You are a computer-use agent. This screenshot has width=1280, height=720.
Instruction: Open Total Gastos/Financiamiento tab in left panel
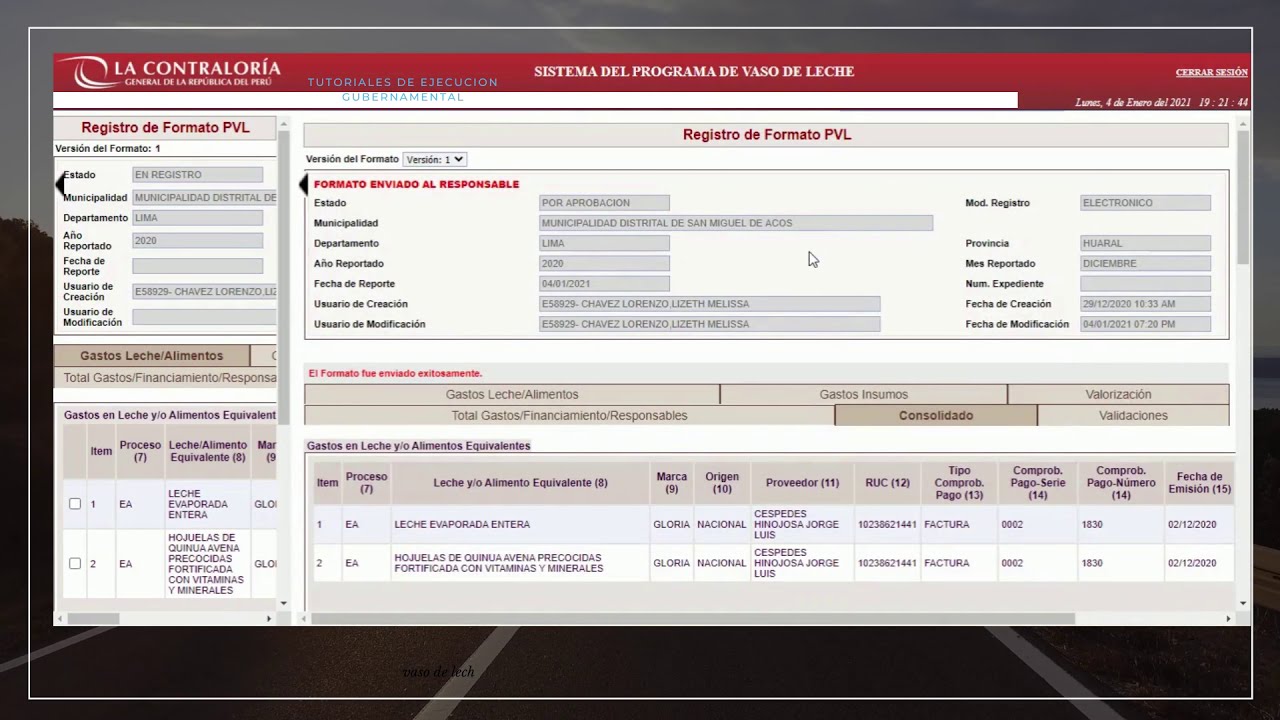(x=166, y=378)
